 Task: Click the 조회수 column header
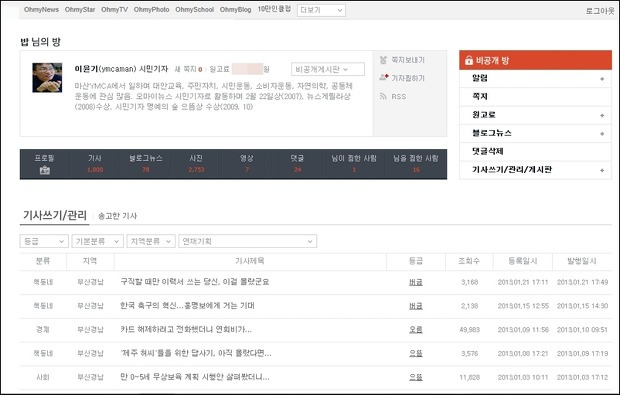(469, 261)
